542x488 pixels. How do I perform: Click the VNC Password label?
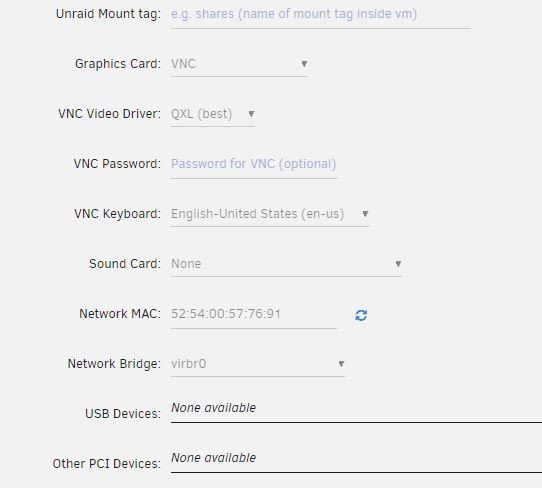[117, 164]
